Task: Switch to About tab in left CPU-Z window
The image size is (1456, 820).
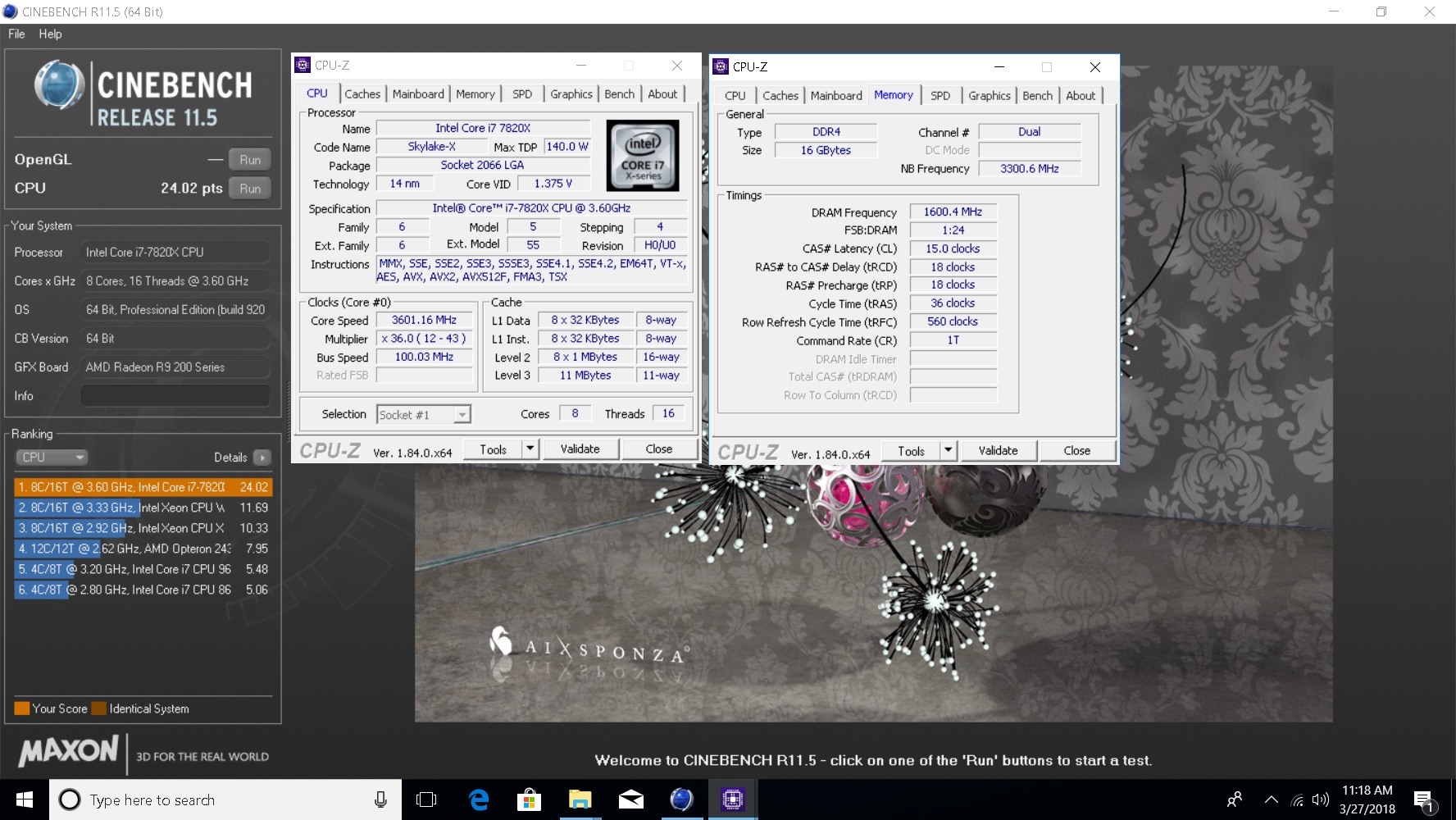Action: click(662, 94)
